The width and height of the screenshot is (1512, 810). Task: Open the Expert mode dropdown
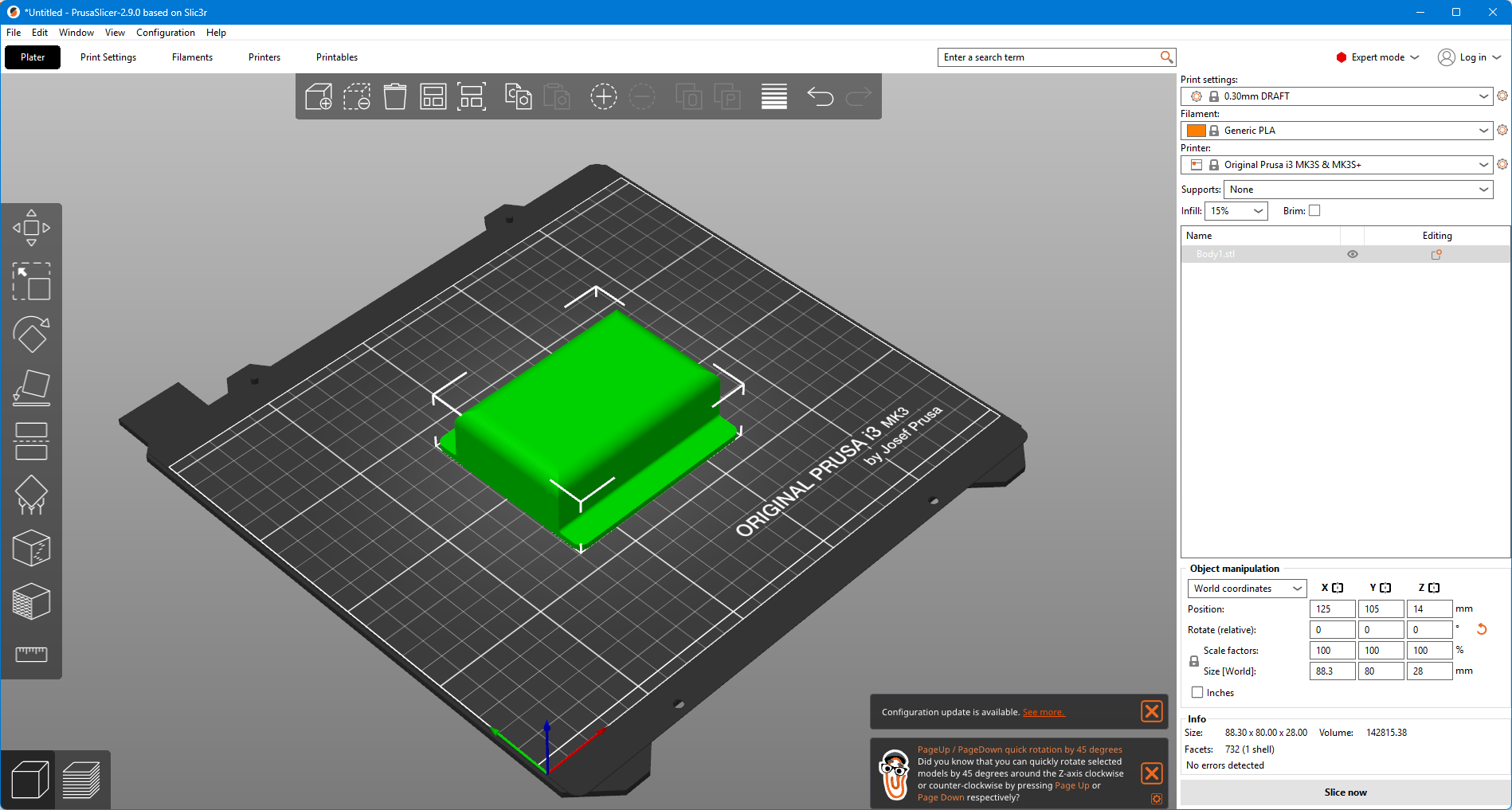(1378, 57)
